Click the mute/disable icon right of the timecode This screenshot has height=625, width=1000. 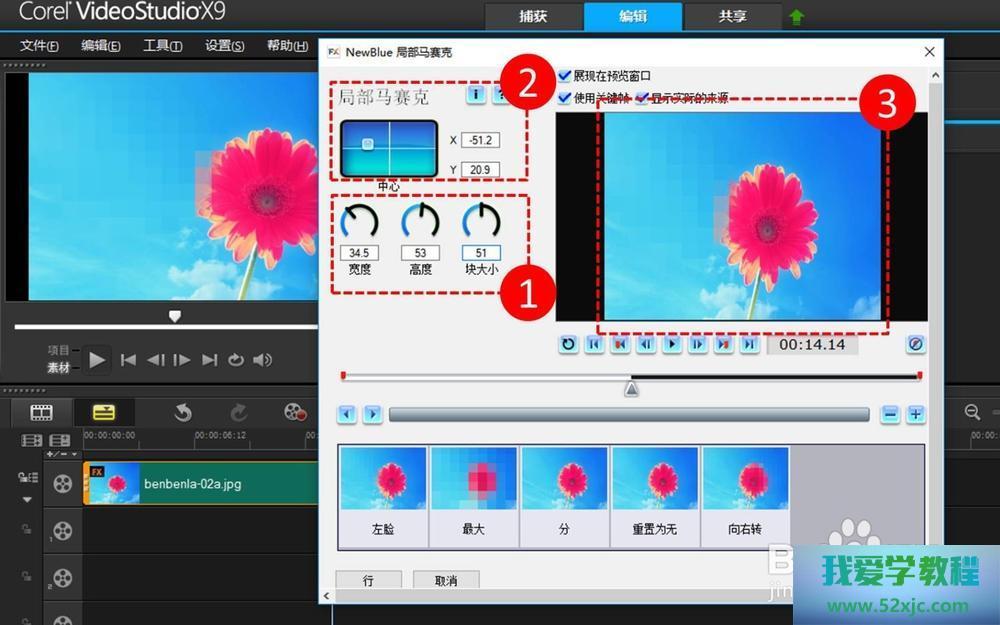tap(915, 344)
